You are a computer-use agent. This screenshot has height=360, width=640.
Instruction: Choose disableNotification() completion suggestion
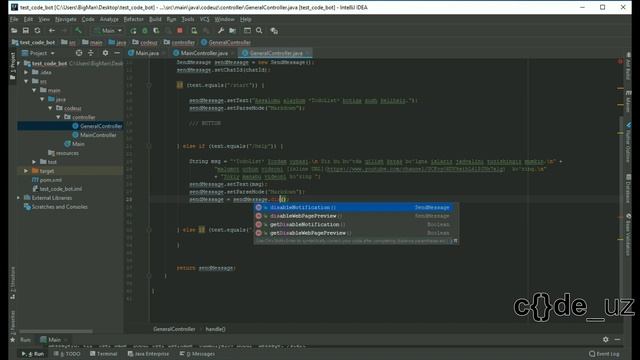pos(353,207)
